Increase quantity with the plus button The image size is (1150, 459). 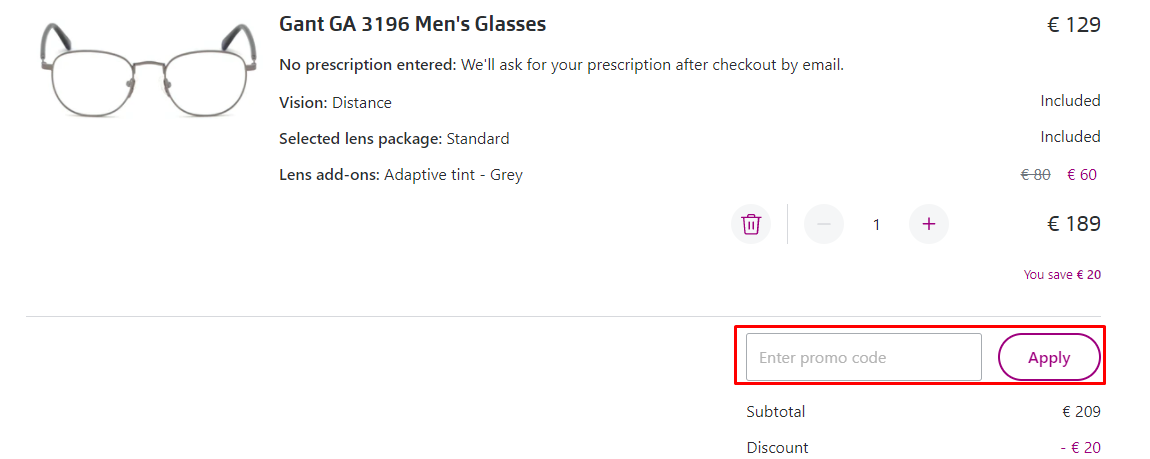(x=928, y=224)
